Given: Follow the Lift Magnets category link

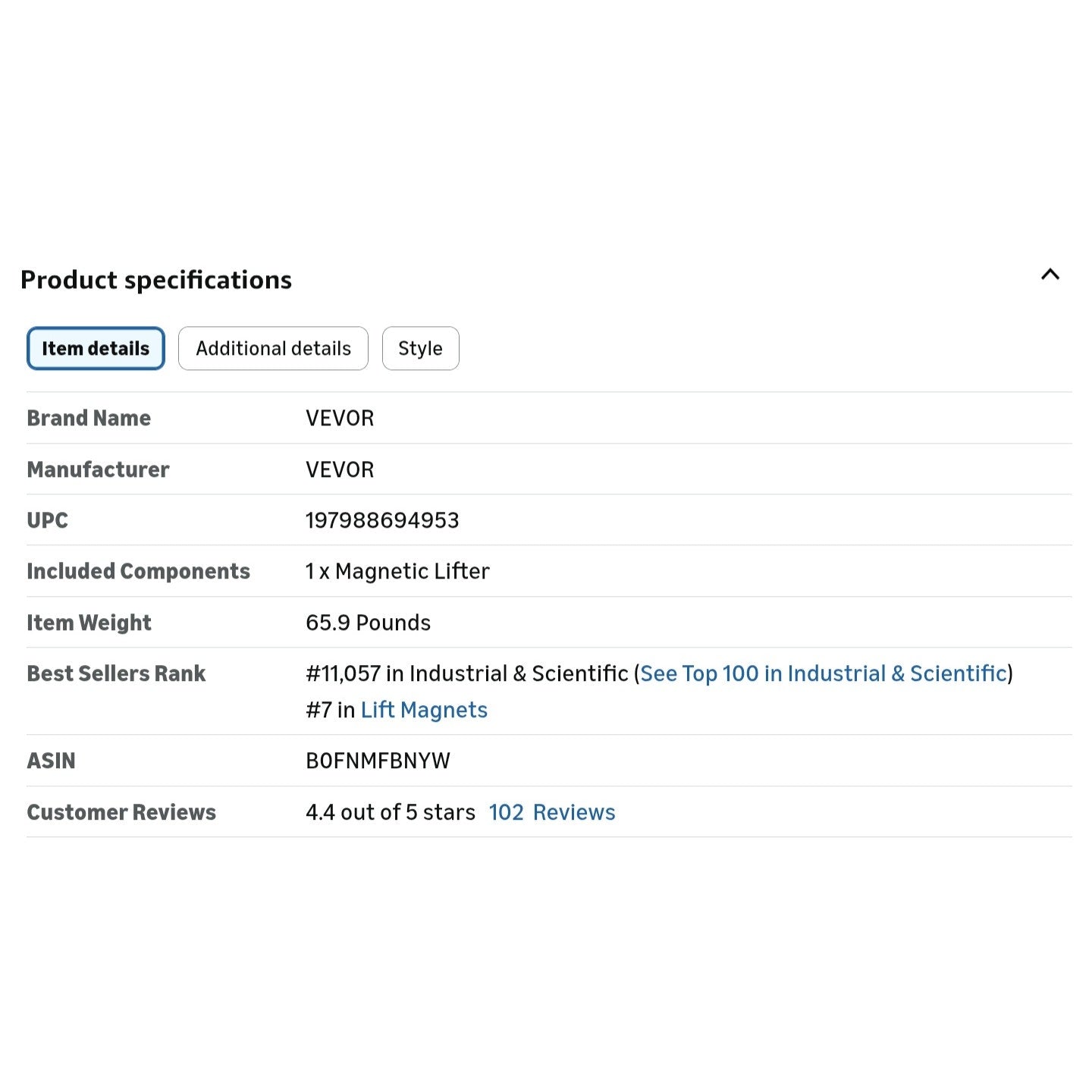Looking at the screenshot, I should click(x=424, y=710).
